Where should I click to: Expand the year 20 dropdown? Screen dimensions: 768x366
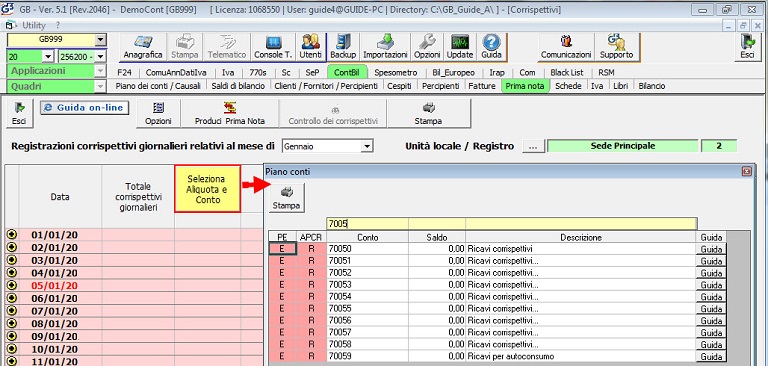tap(48, 57)
